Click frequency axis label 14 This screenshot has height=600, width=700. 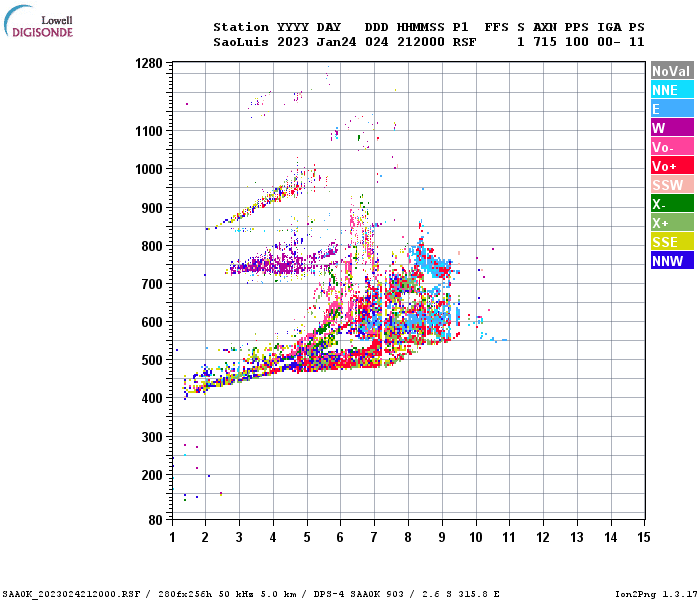pyautogui.click(x=611, y=537)
